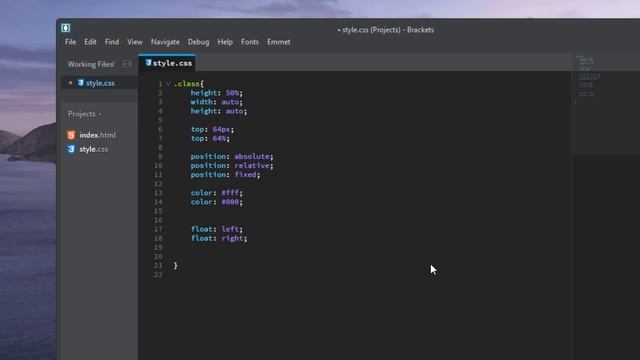The height and width of the screenshot is (360, 640).
Task: Click the CSS3 icon next to project style.css
Action: tap(71, 149)
